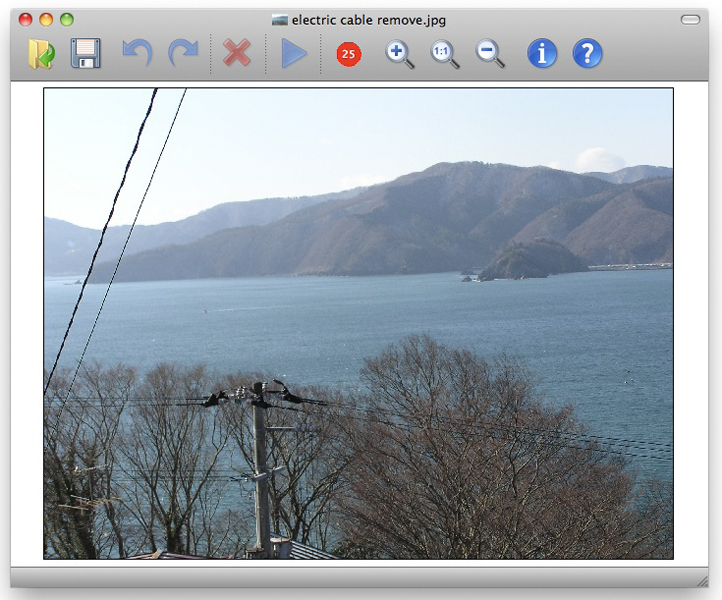The height and width of the screenshot is (600, 722).
Task: Grab the resize handle at window corner
Action: 702,581
